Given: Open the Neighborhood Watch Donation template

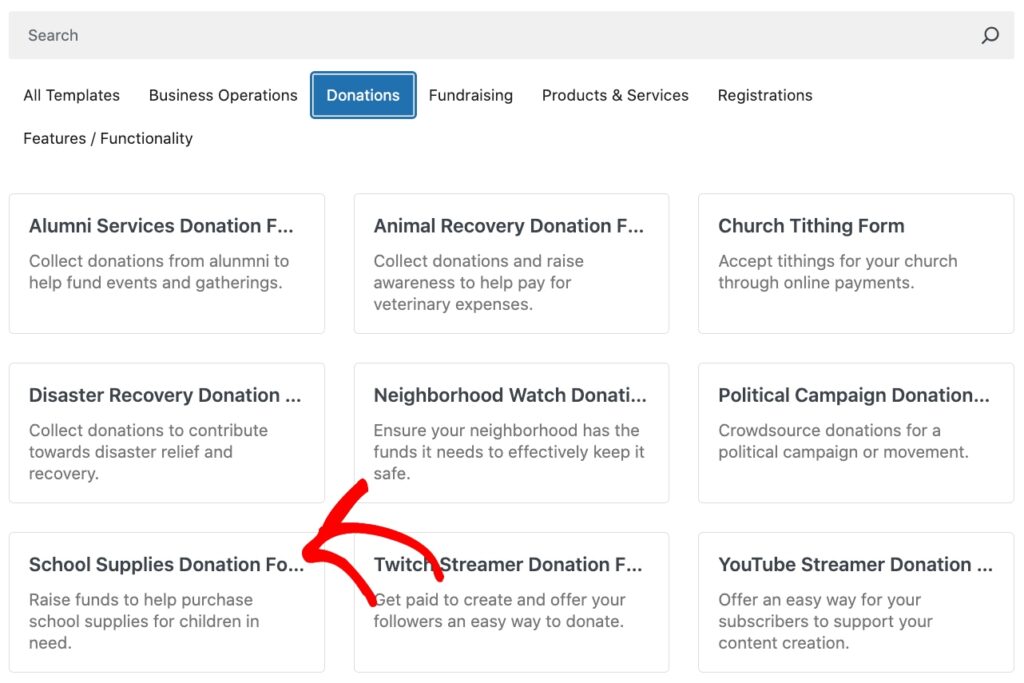Looking at the screenshot, I should tap(511, 432).
